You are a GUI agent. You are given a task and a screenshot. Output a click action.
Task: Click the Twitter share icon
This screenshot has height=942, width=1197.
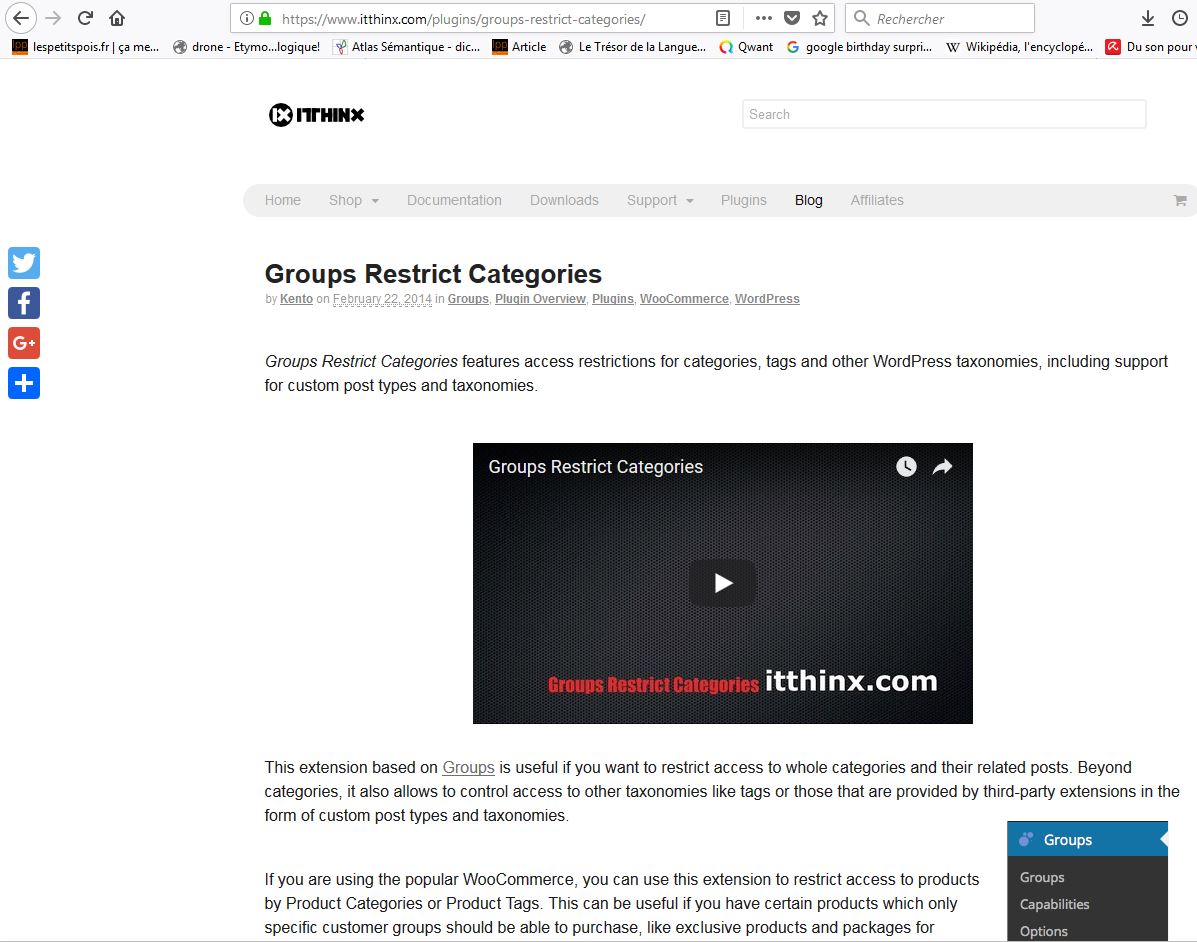point(24,263)
